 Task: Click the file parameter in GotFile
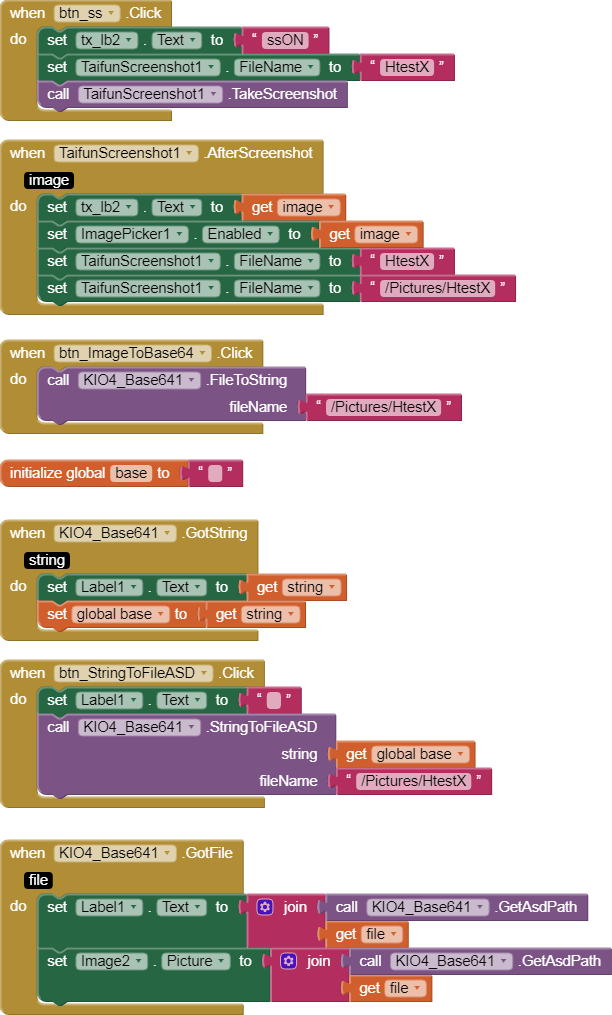click(x=38, y=880)
